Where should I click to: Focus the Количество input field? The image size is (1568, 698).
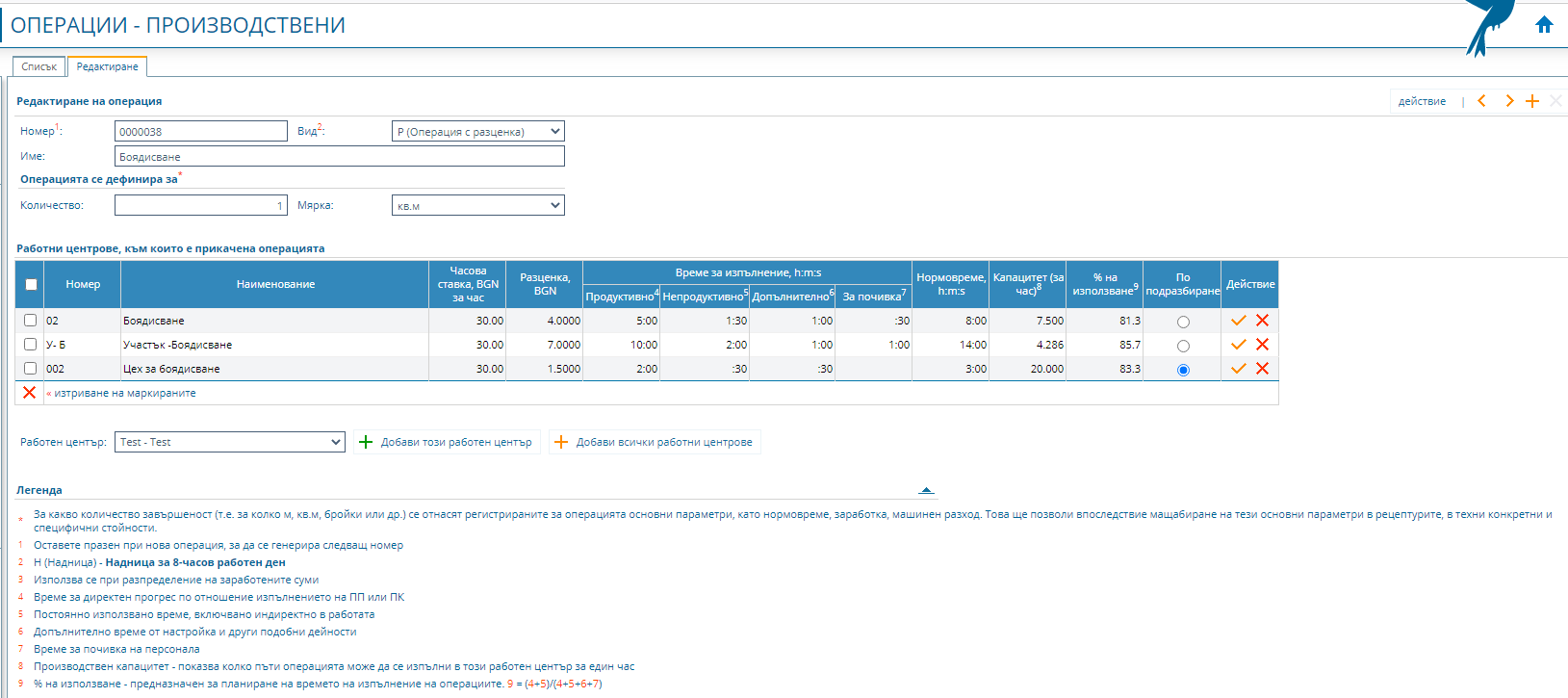201,205
